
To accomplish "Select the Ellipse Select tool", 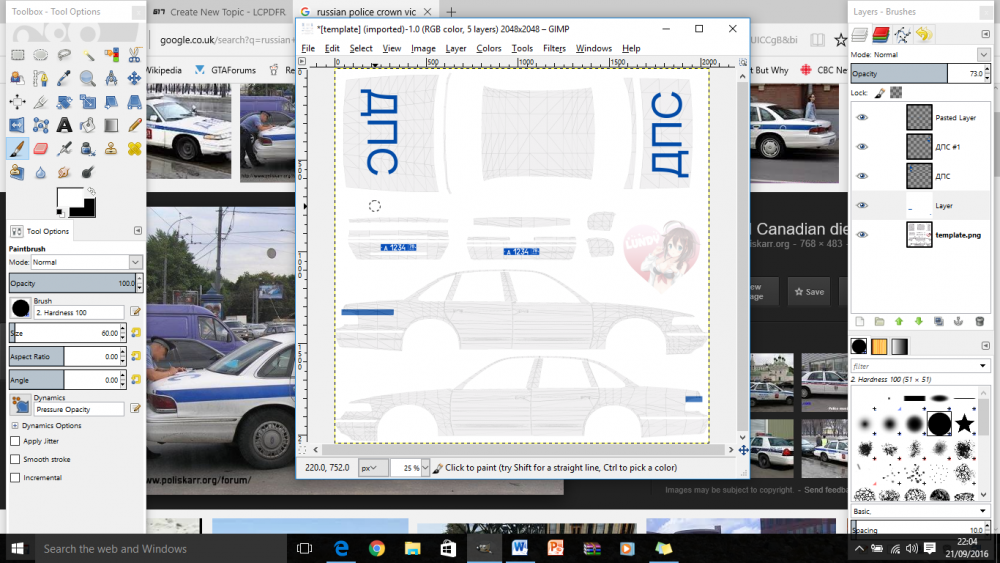I will tap(41, 55).
